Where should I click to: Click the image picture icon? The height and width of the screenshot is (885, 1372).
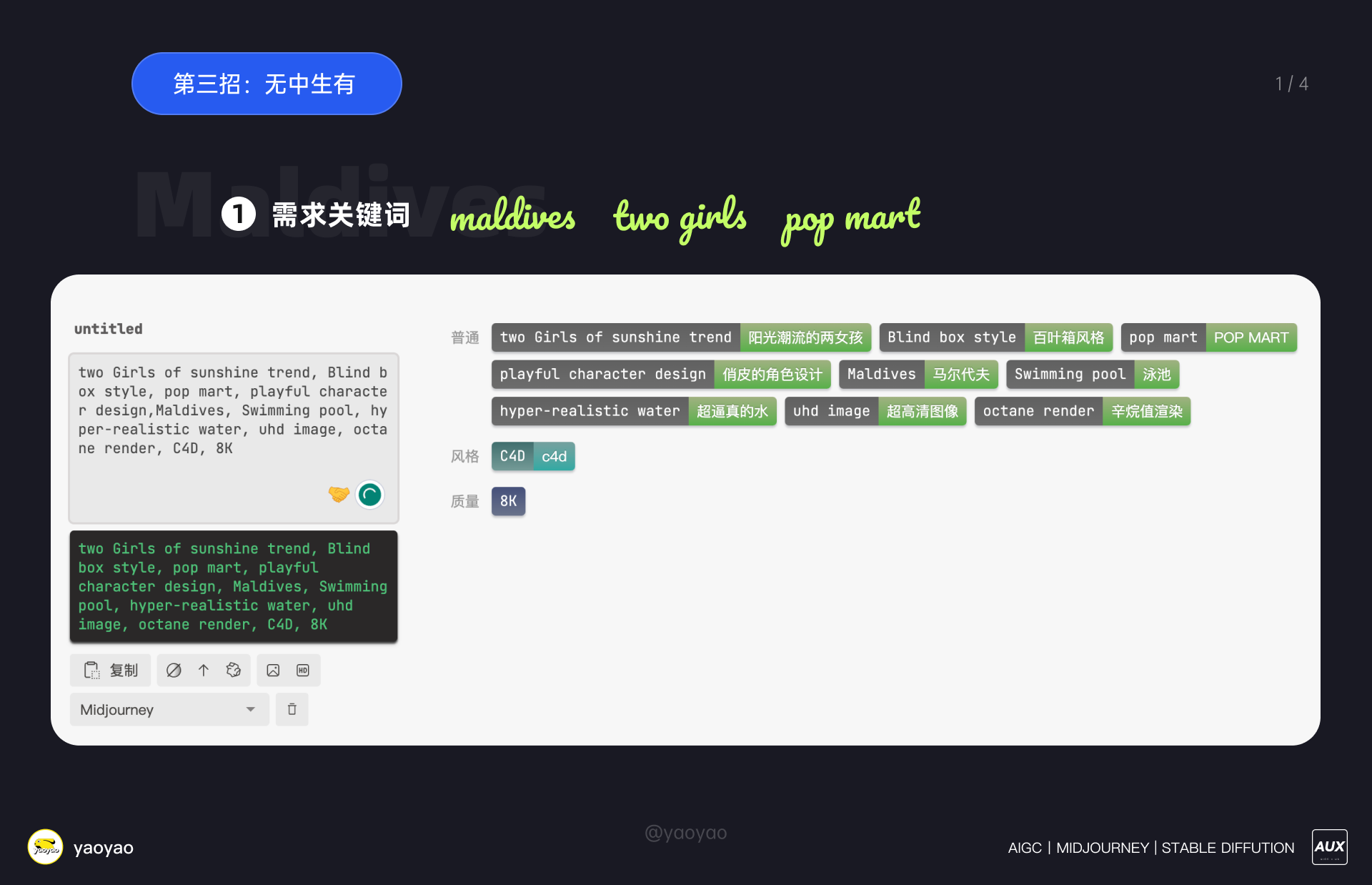(x=273, y=670)
